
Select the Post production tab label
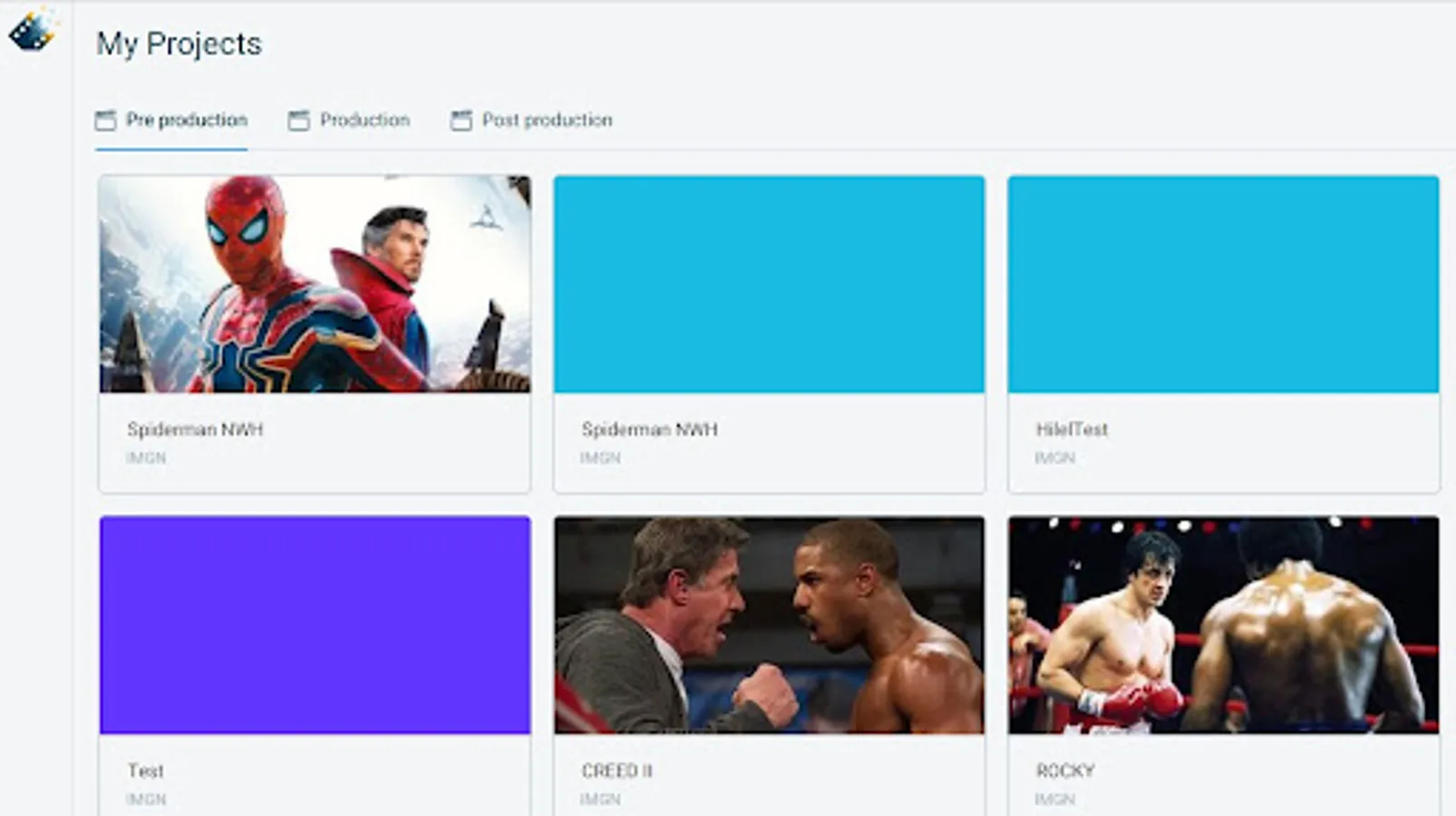[x=547, y=120]
